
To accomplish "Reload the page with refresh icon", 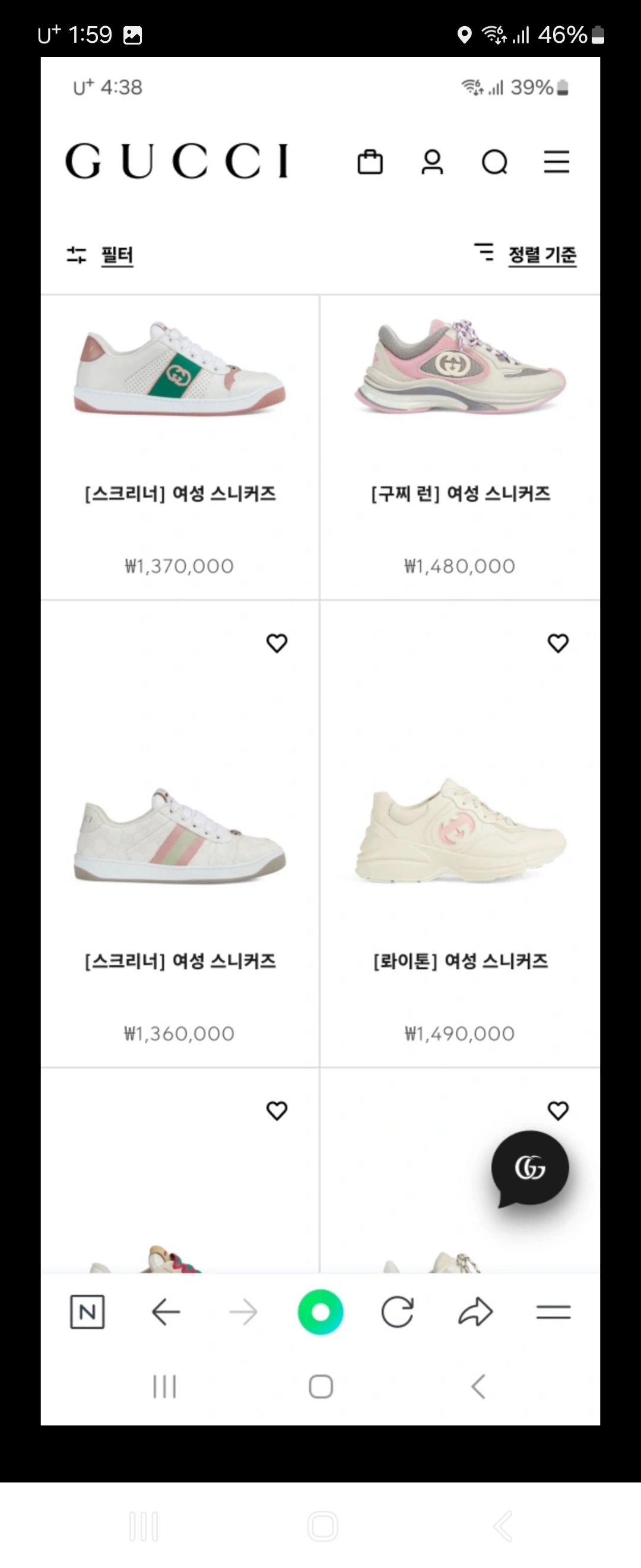I will [397, 1312].
